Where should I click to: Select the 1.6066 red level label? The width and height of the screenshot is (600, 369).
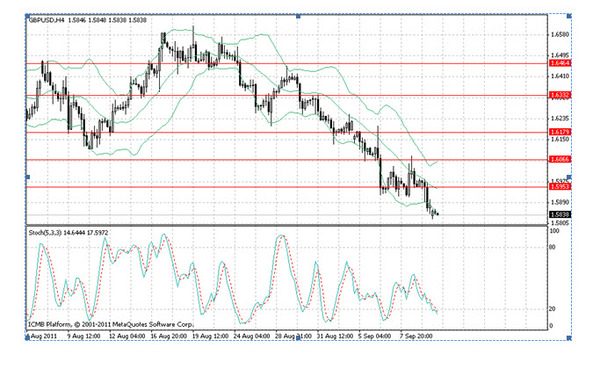tap(560, 159)
